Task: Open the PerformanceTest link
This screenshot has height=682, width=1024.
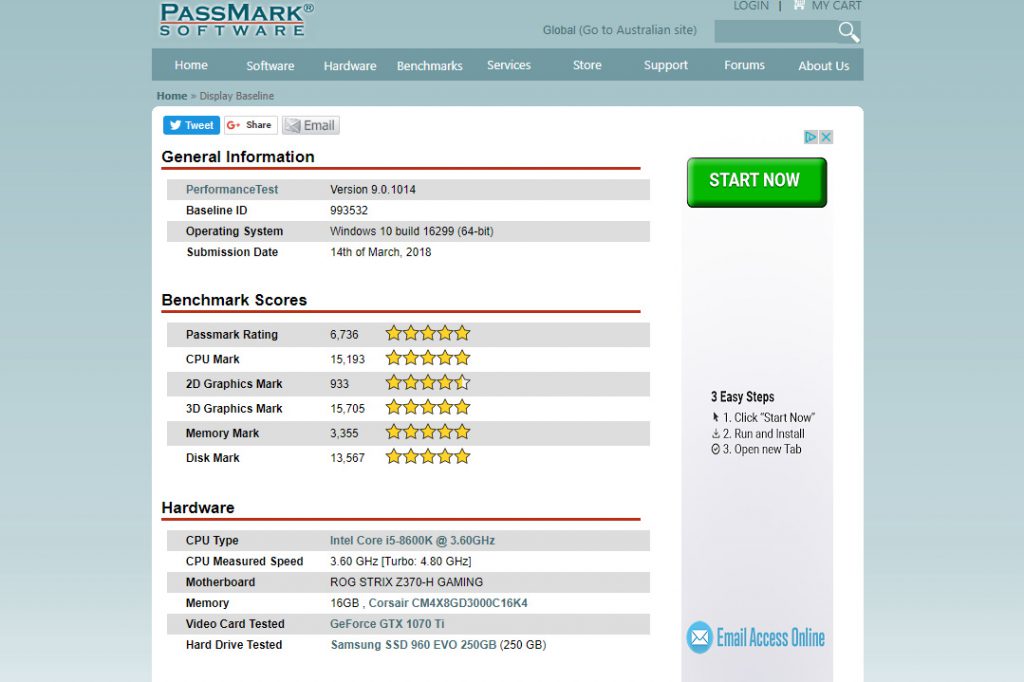Action: tap(232, 189)
